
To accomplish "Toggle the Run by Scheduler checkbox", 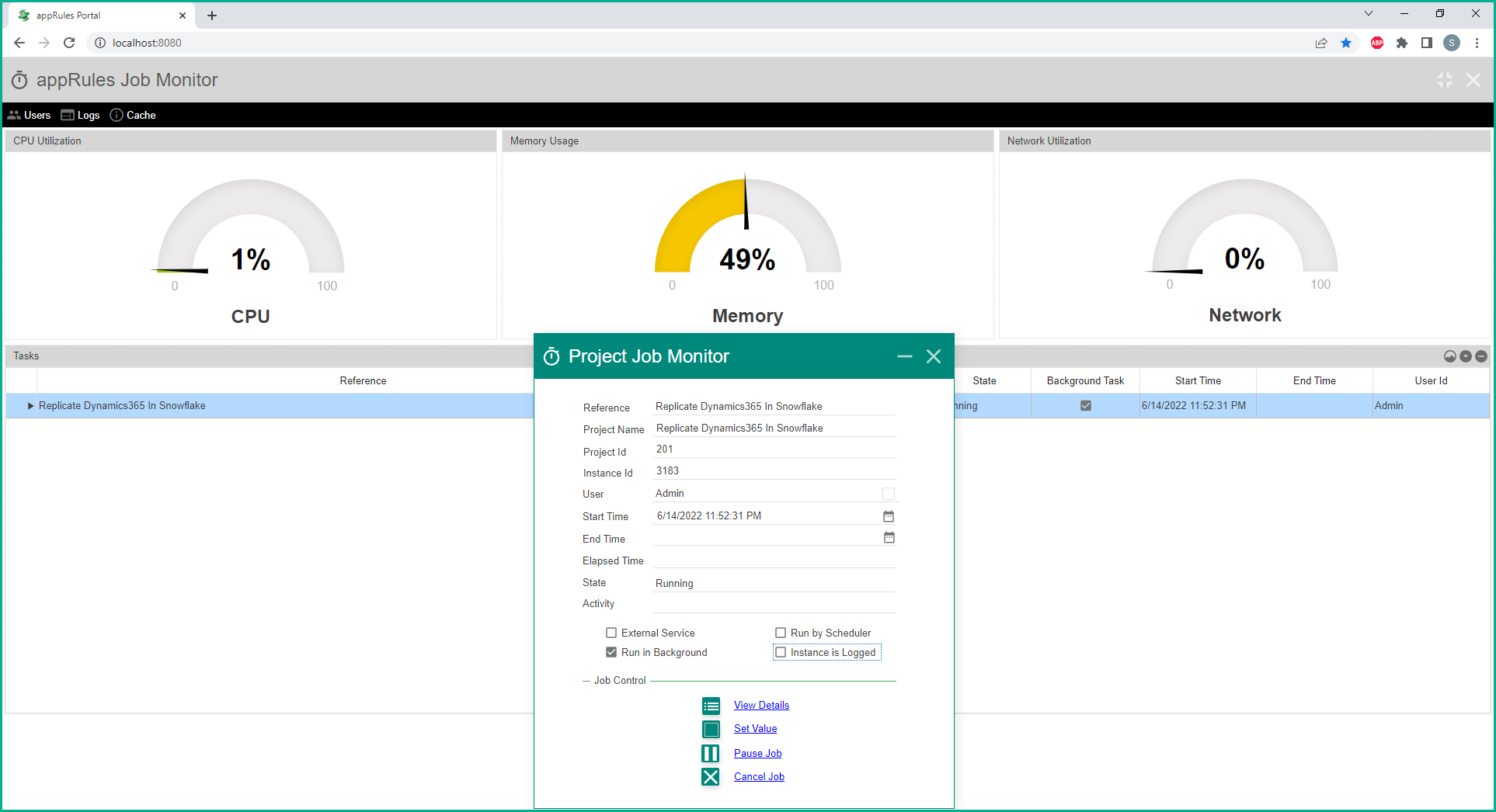I will coord(781,633).
